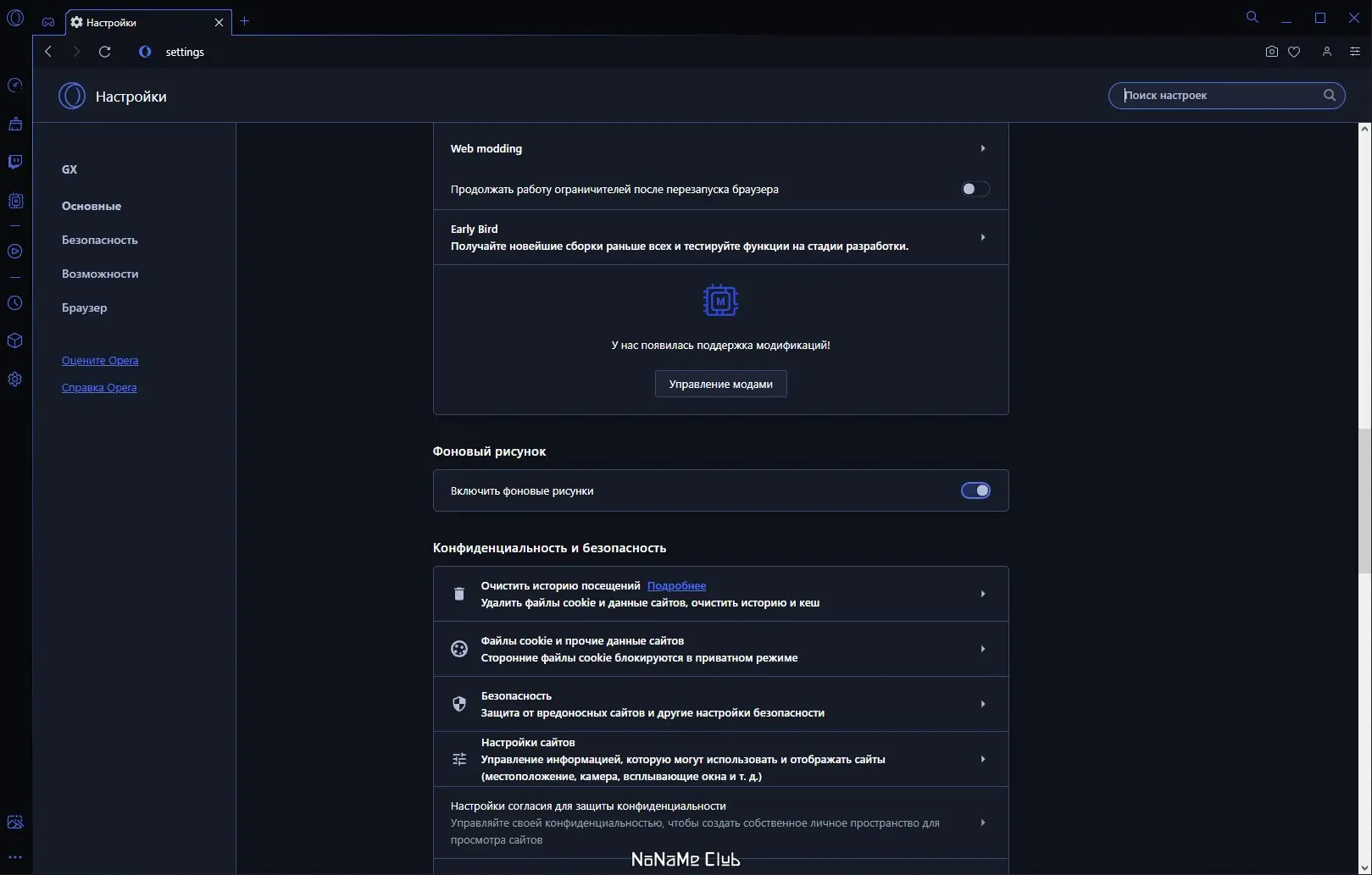Open GX Cleaner broom icon
This screenshot has height=875, width=1372.
point(15,124)
